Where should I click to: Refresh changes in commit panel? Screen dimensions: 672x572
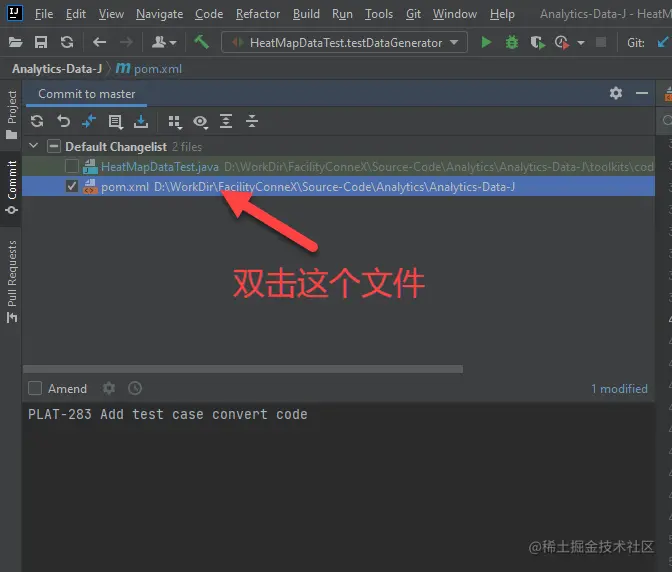pos(37,122)
